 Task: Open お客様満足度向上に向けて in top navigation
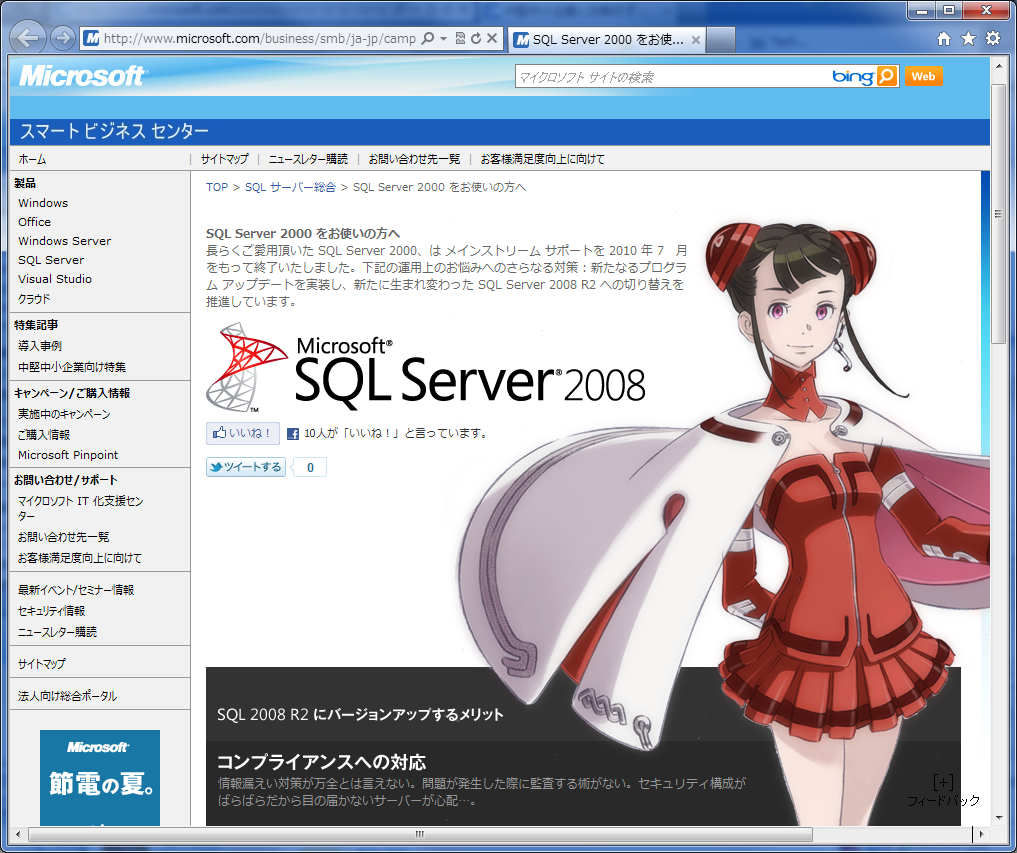click(x=542, y=159)
